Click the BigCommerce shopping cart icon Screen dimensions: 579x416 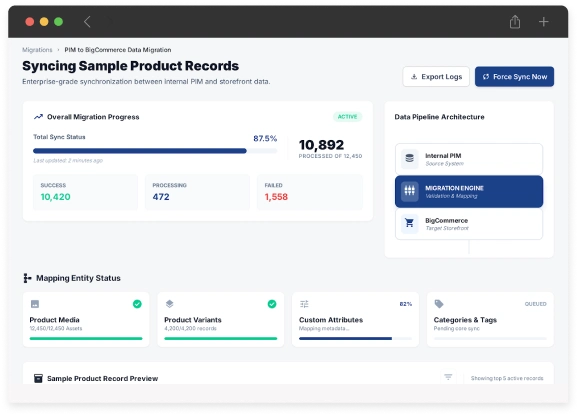click(x=410, y=223)
